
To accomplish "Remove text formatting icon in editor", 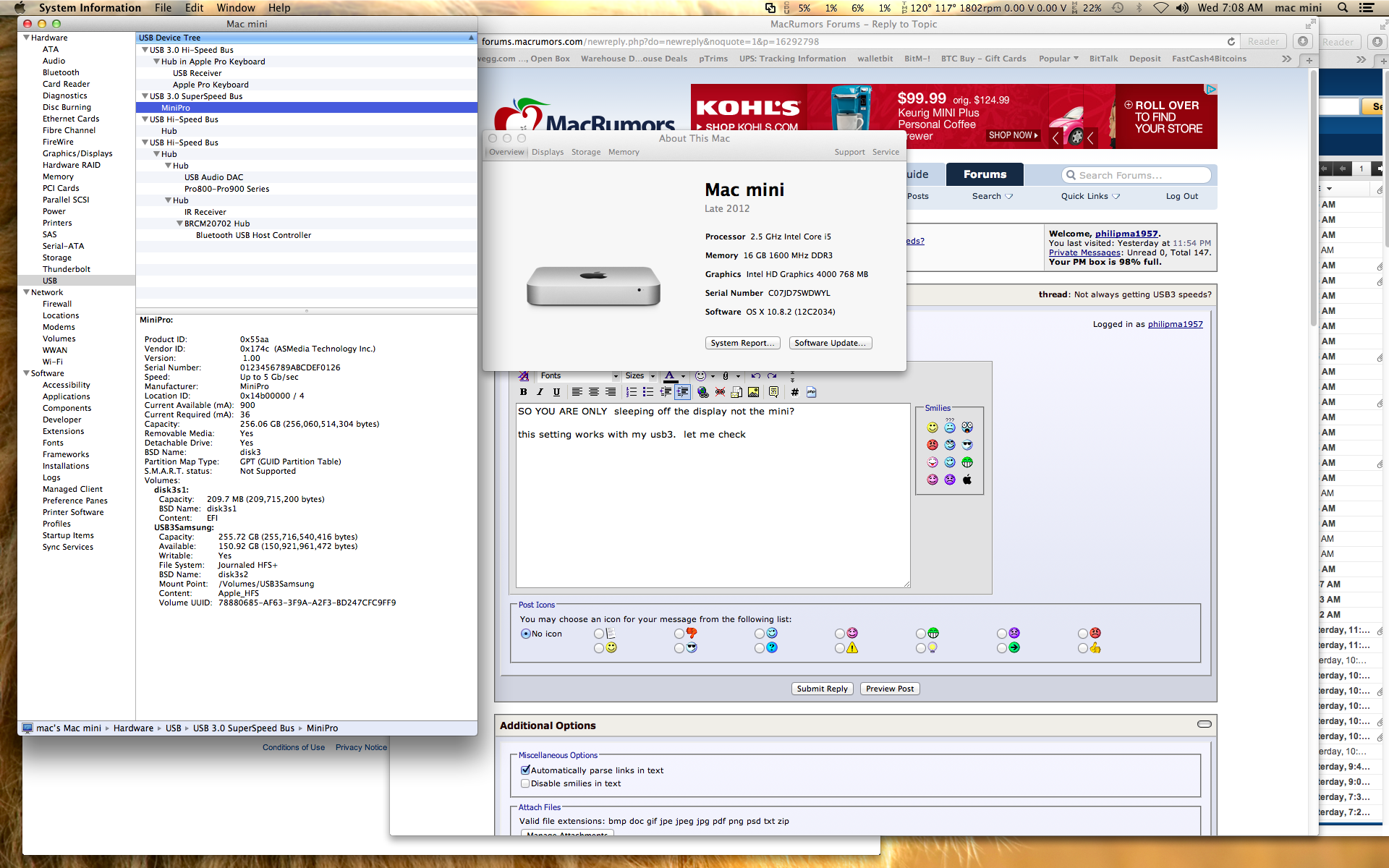I will click(x=524, y=375).
